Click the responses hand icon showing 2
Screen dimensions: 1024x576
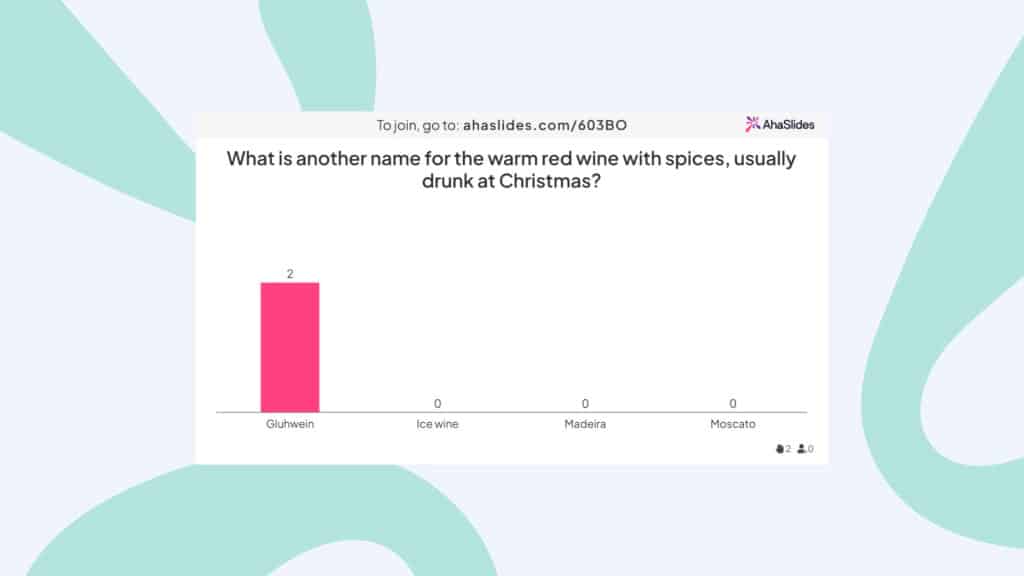(x=780, y=449)
